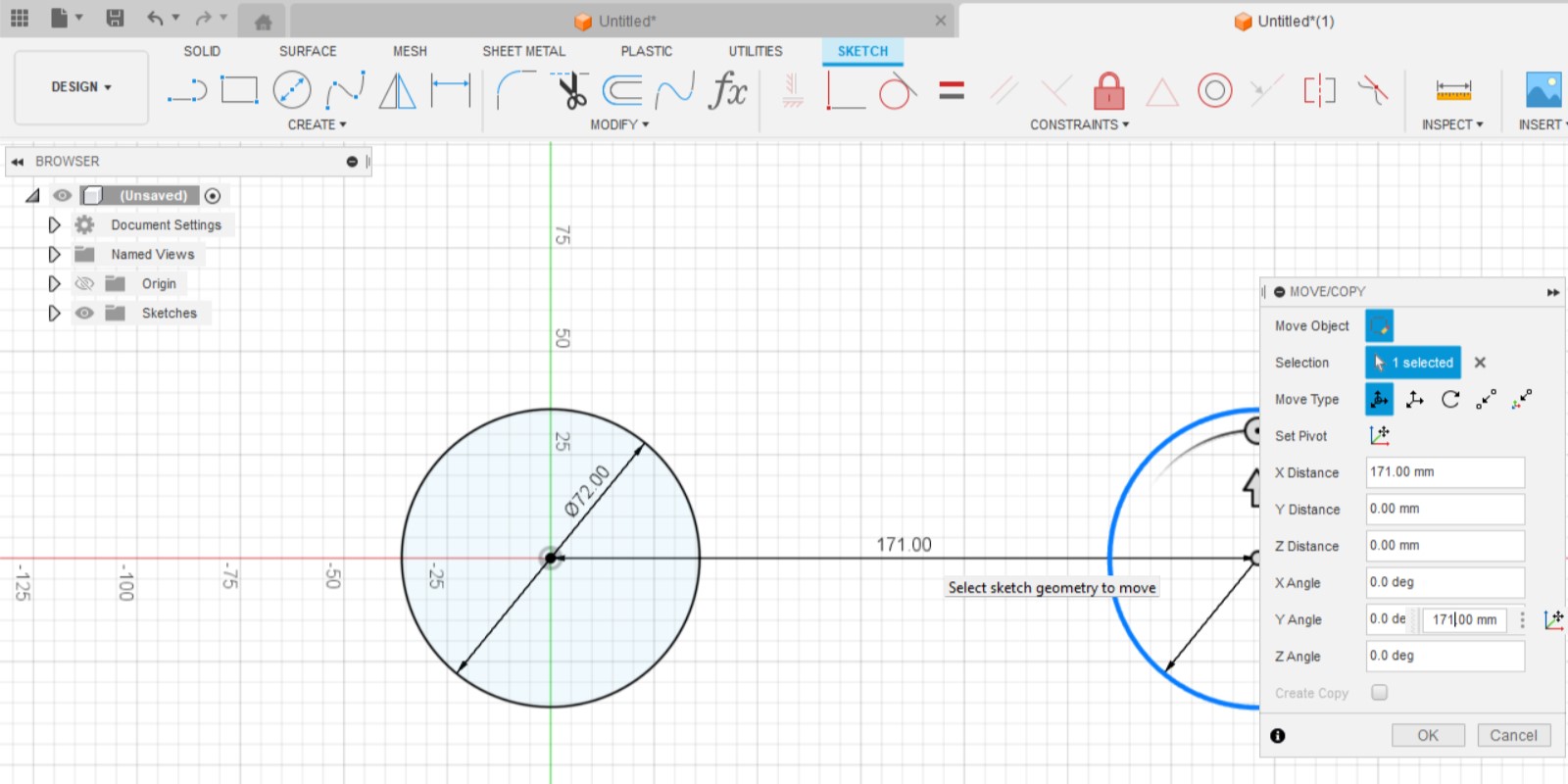
Task: Click the Home tab icon
Action: click(263, 22)
